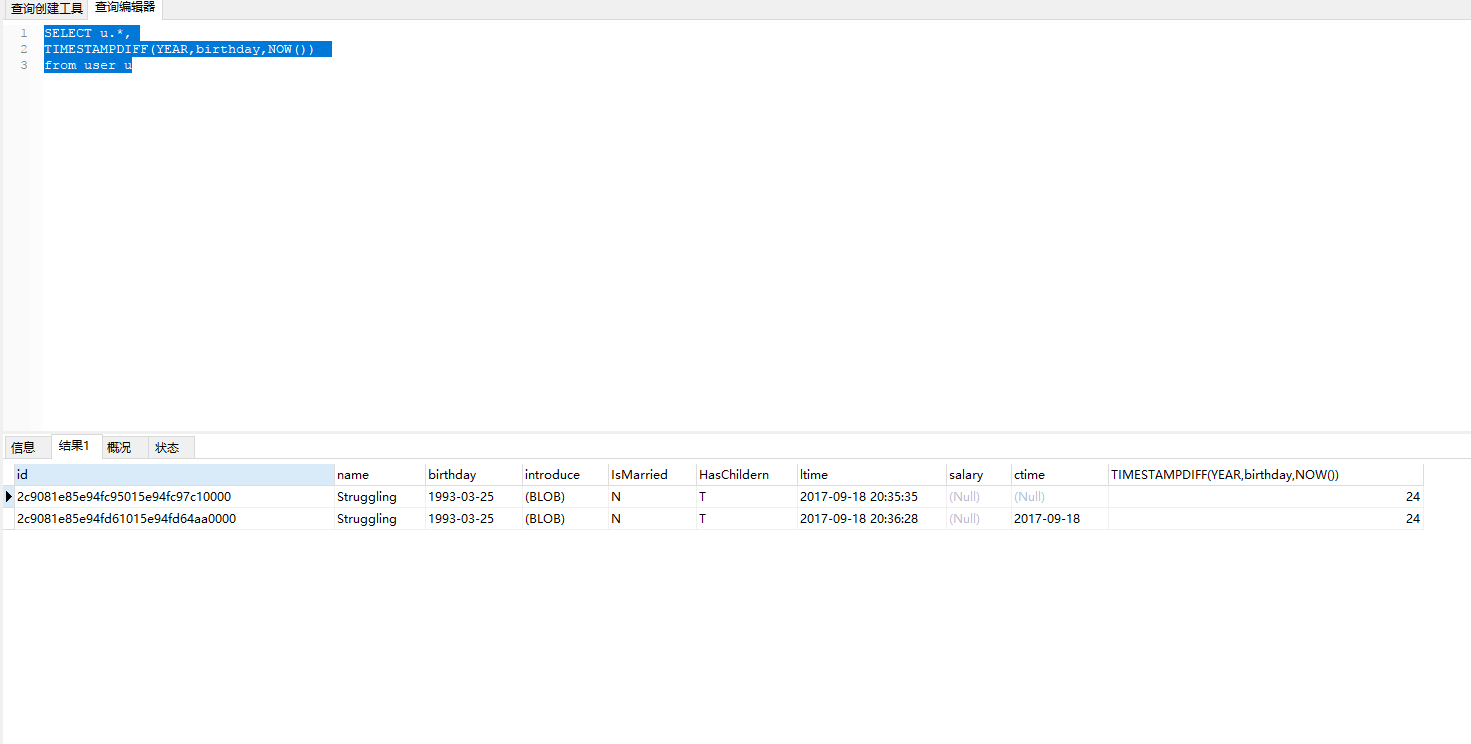Select the HasChildern column header

[x=747, y=475]
